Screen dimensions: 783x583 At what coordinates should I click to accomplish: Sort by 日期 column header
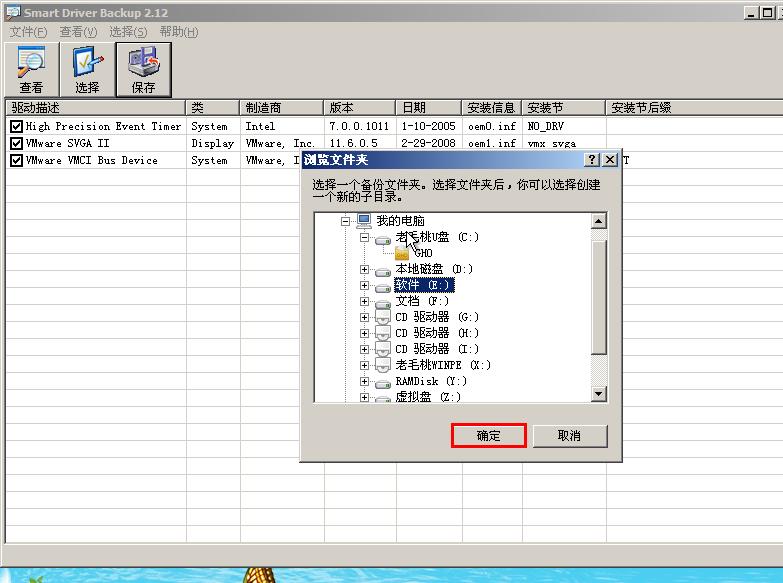coord(428,107)
